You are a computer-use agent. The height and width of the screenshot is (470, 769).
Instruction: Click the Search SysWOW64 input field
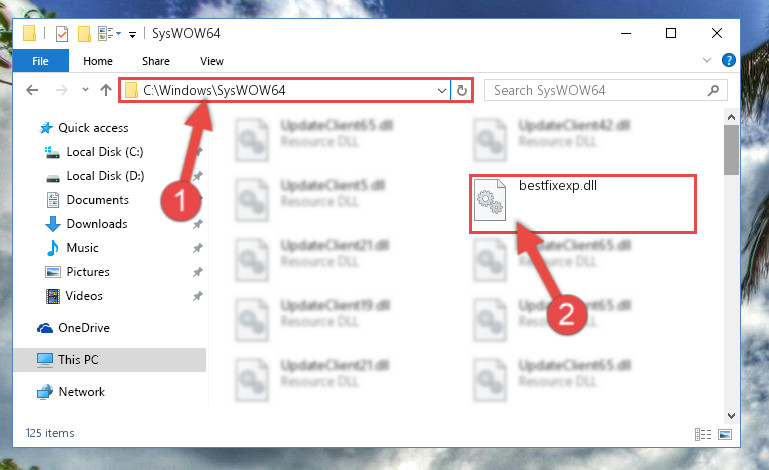[x=596, y=90]
